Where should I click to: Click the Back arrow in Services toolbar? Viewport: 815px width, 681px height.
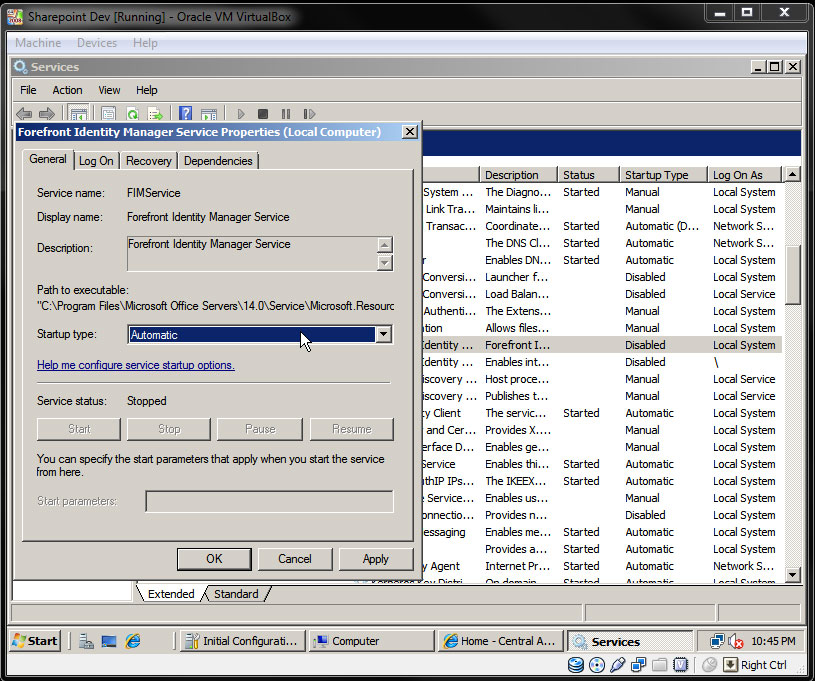pos(24,113)
